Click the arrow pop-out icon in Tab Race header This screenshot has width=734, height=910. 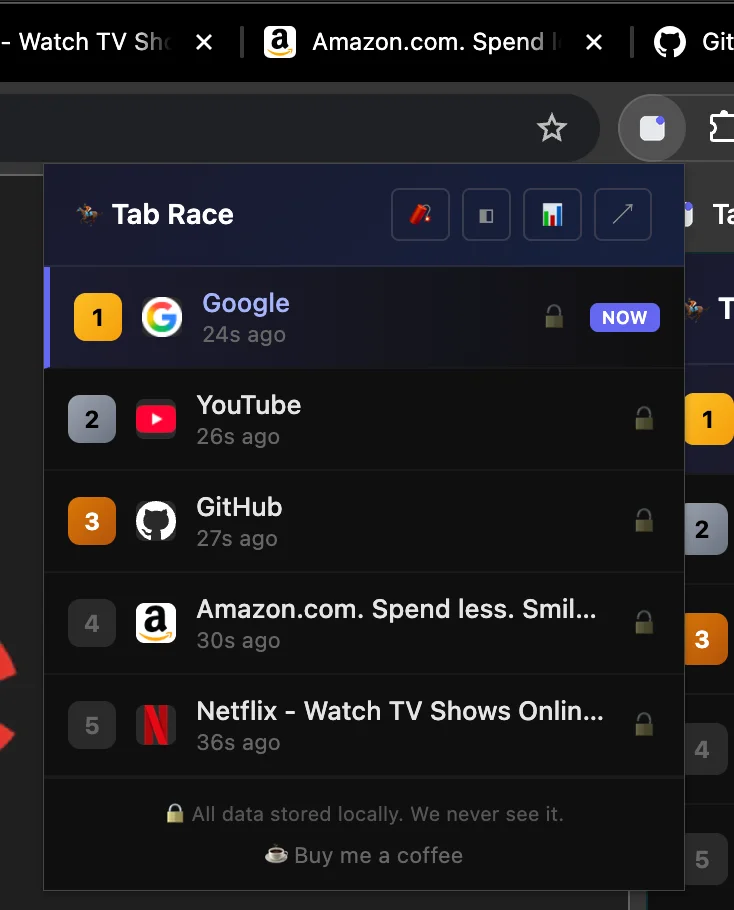pyautogui.click(x=623, y=214)
